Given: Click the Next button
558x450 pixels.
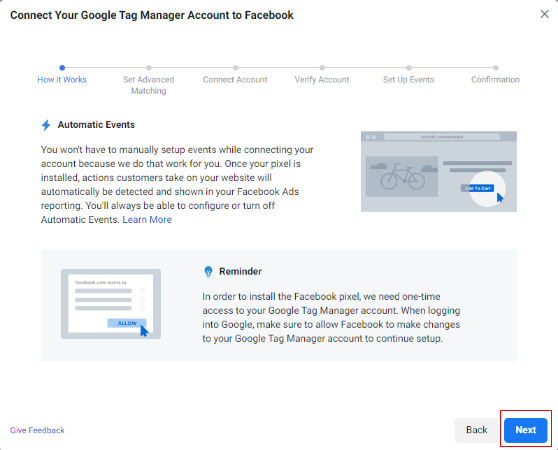Looking at the screenshot, I should click(526, 430).
